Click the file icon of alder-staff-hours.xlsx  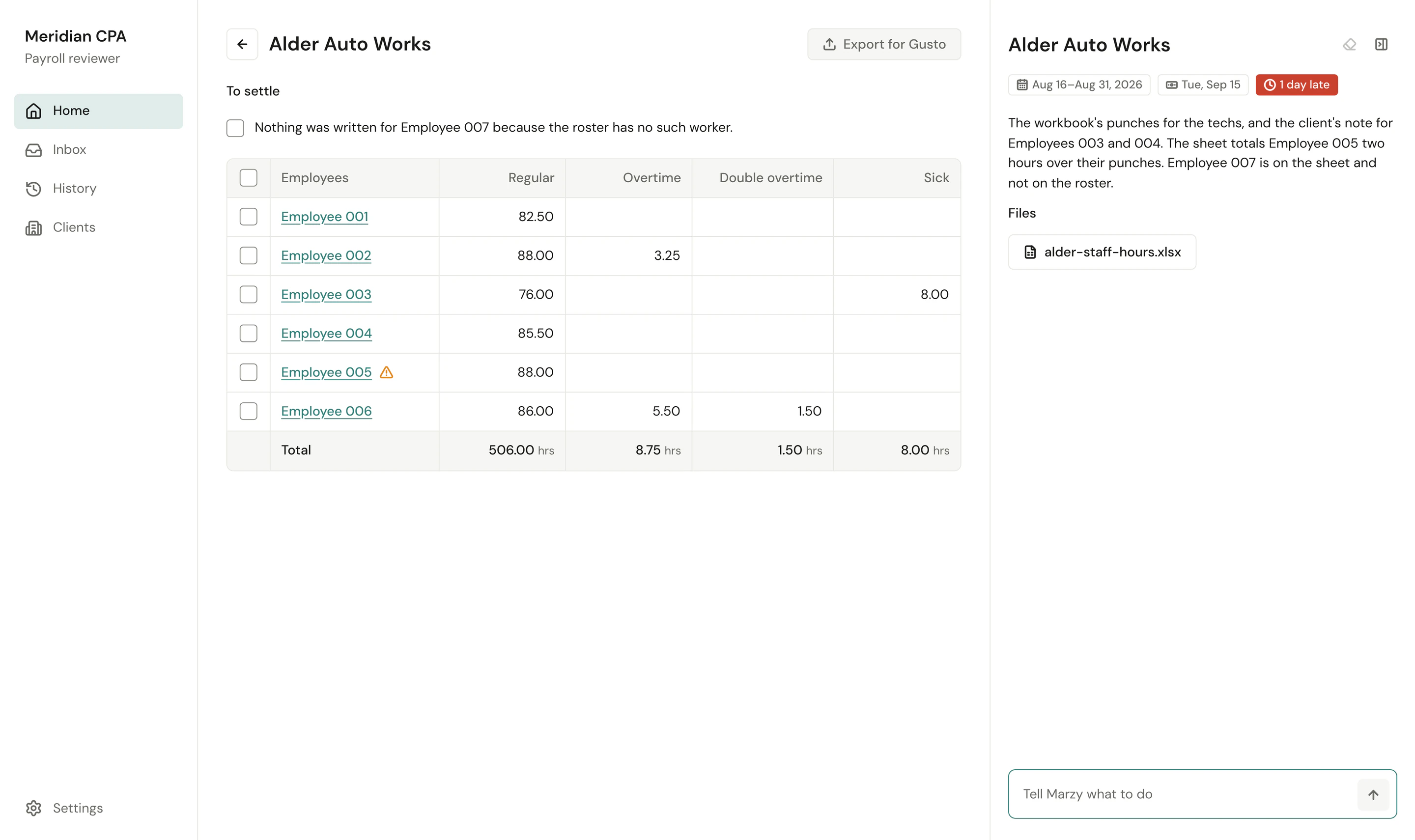(1030, 252)
